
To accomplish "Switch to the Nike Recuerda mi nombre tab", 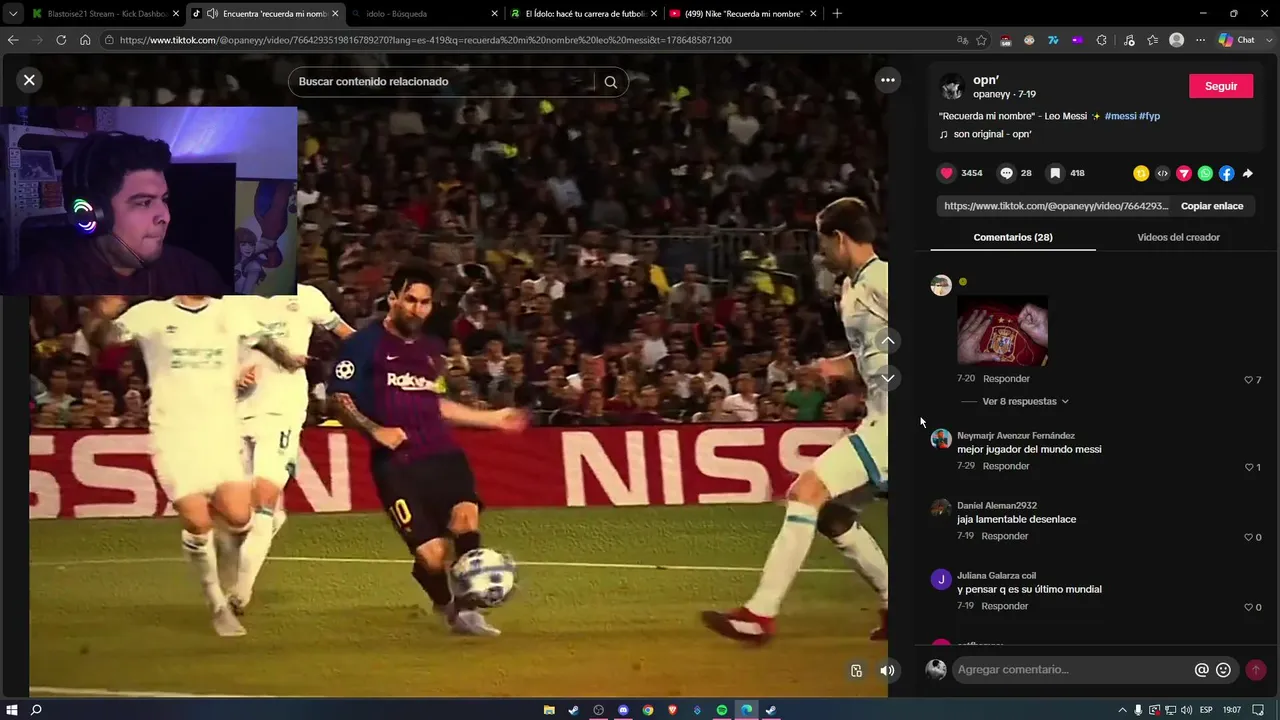I will 743,14.
